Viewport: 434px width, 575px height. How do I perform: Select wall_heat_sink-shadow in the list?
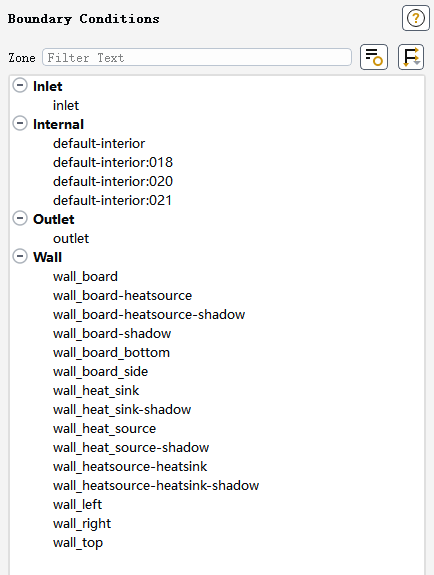122,409
